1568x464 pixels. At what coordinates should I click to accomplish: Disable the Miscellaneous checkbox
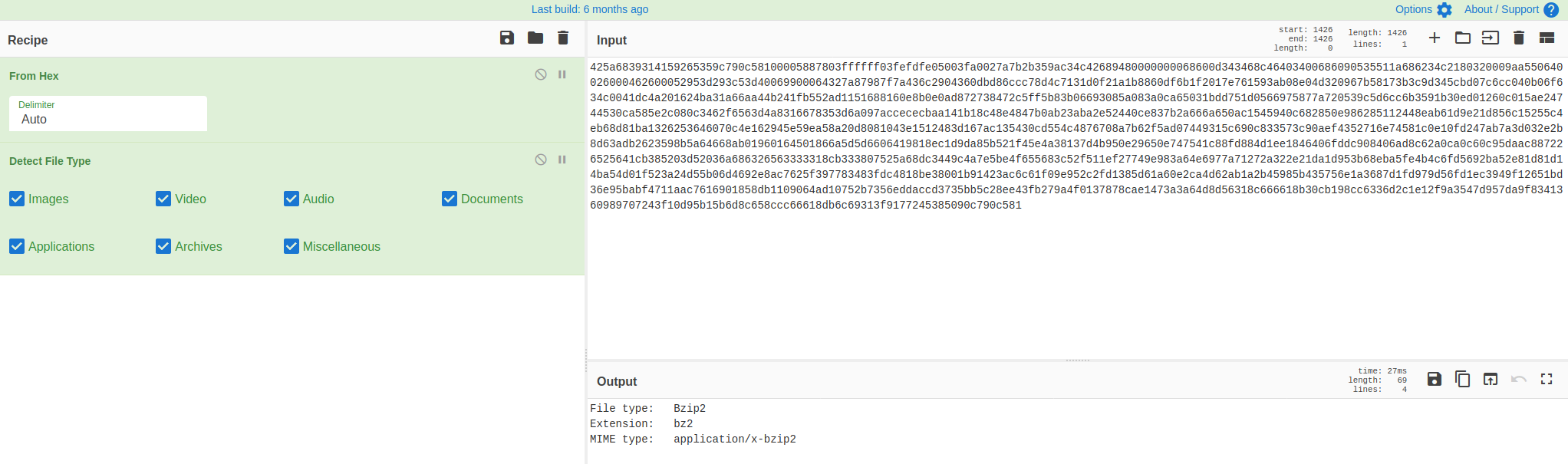pyautogui.click(x=292, y=246)
